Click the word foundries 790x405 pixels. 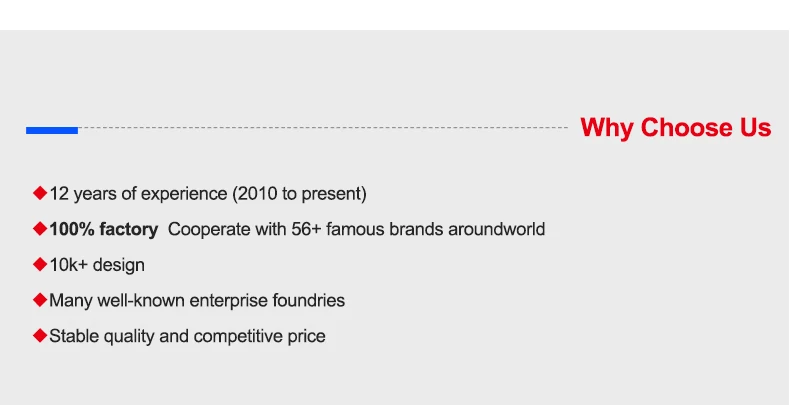click(311, 300)
